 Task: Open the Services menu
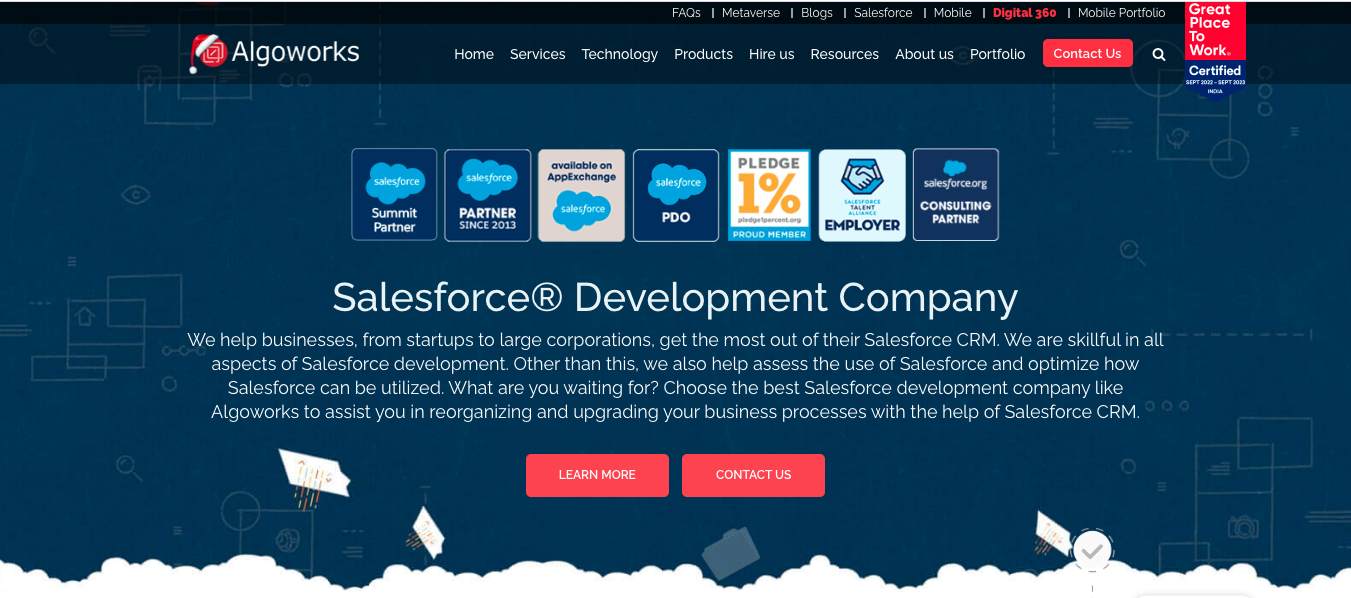[538, 54]
